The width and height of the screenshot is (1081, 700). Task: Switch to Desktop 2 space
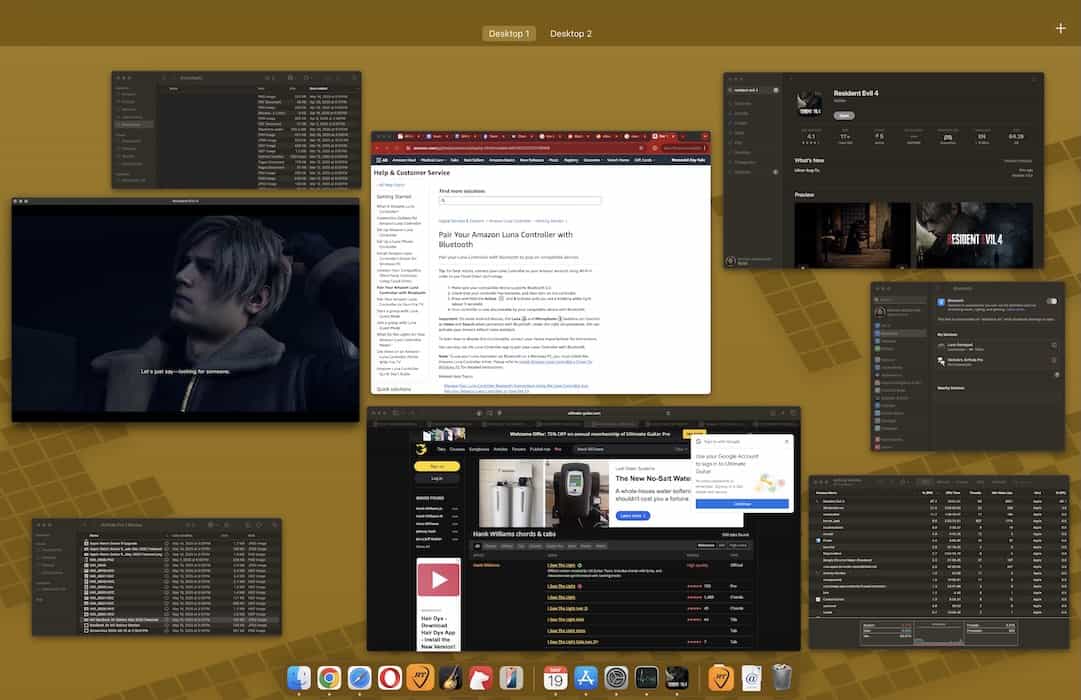[571, 33]
